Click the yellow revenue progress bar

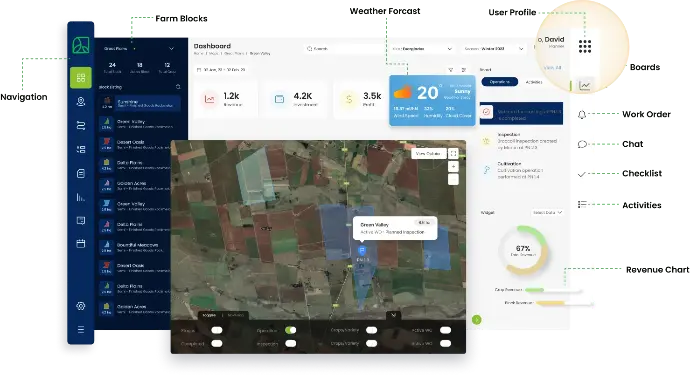coord(564,303)
